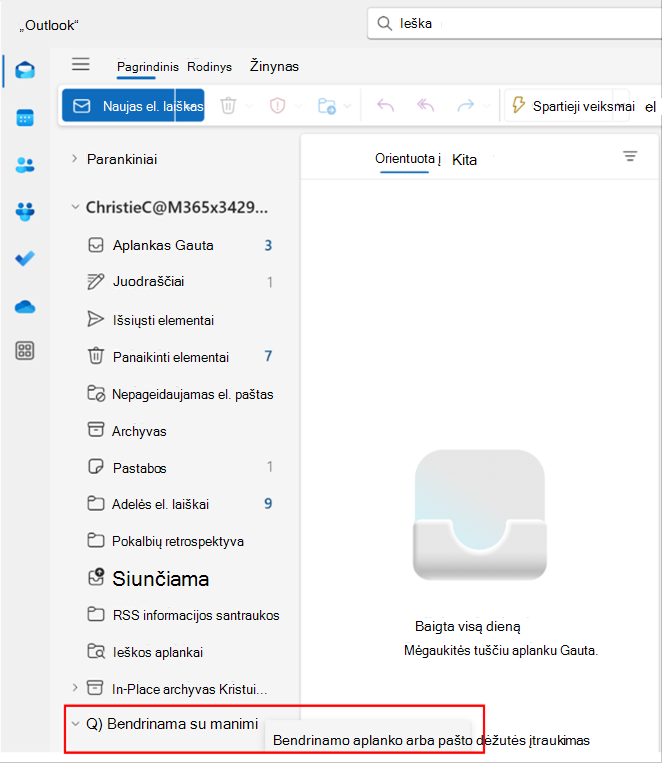Collapse the ChristieC account folder tree
The height and width of the screenshot is (763, 662).
[x=75, y=207]
